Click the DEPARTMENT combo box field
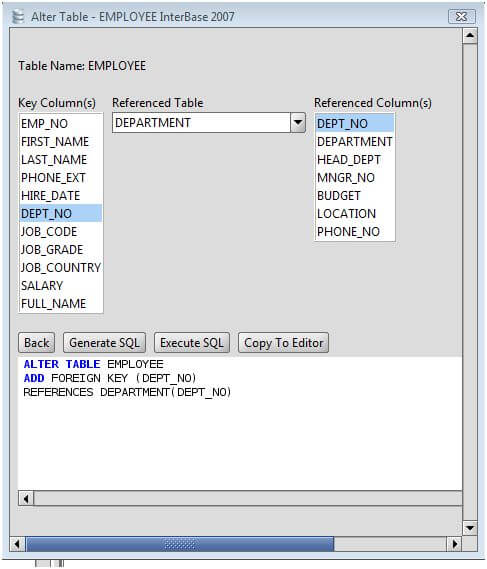Image resolution: width=487 pixels, height=569 pixels. 201,123
